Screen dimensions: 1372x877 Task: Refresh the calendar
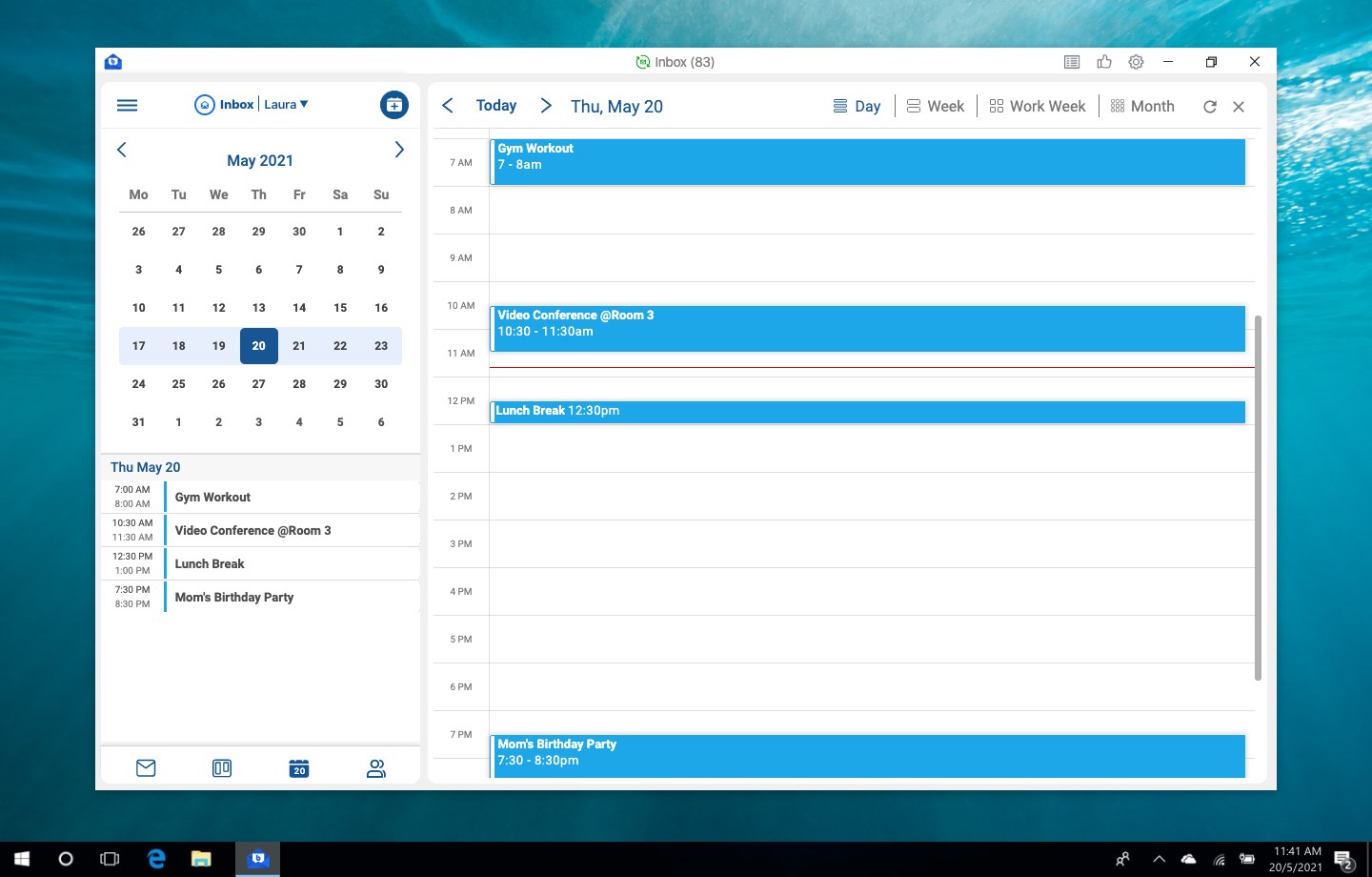(1210, 107)
